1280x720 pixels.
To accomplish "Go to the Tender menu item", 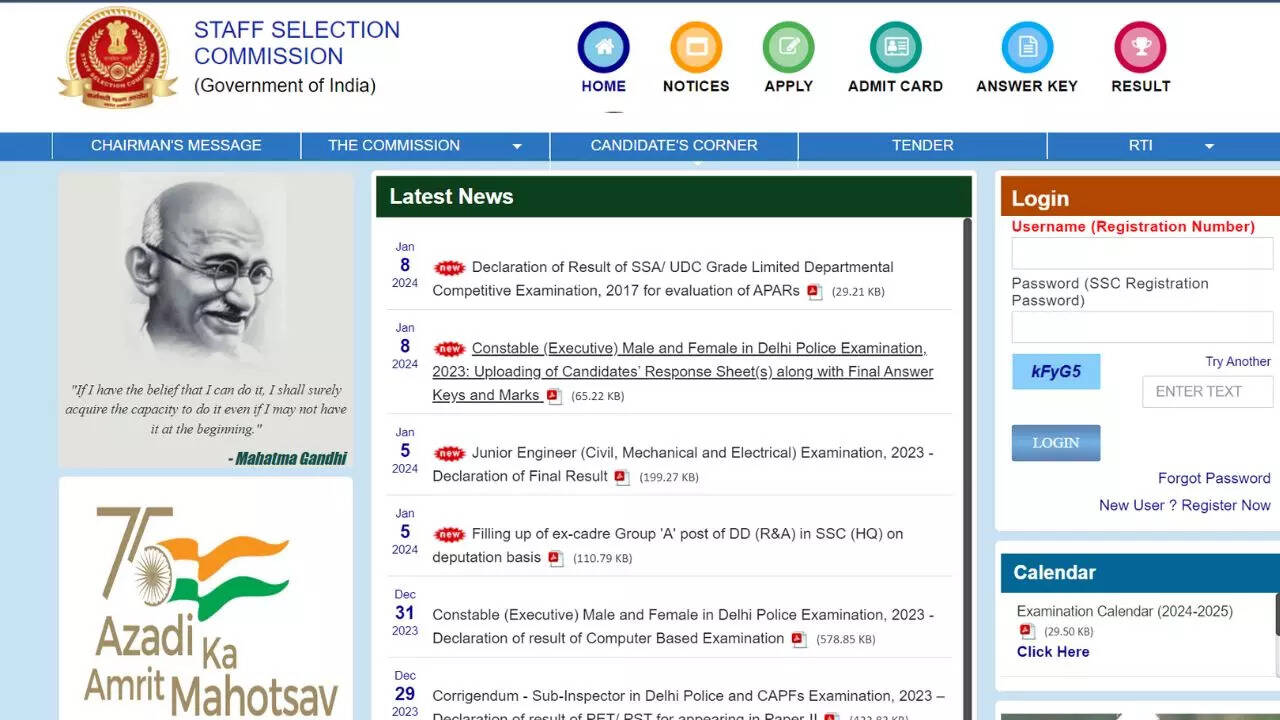I will 922,146.
